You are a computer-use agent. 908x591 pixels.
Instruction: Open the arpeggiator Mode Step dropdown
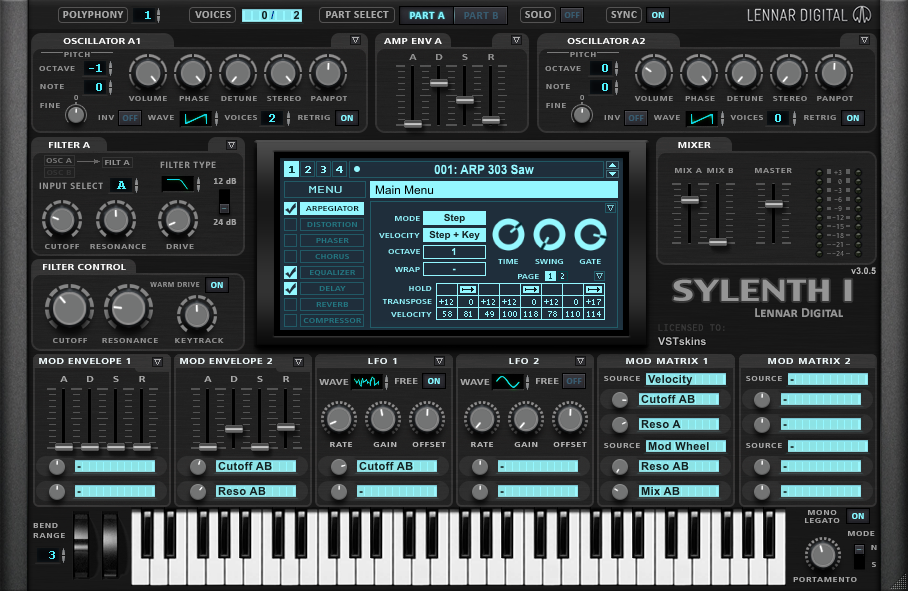click(x=455, y=218)
